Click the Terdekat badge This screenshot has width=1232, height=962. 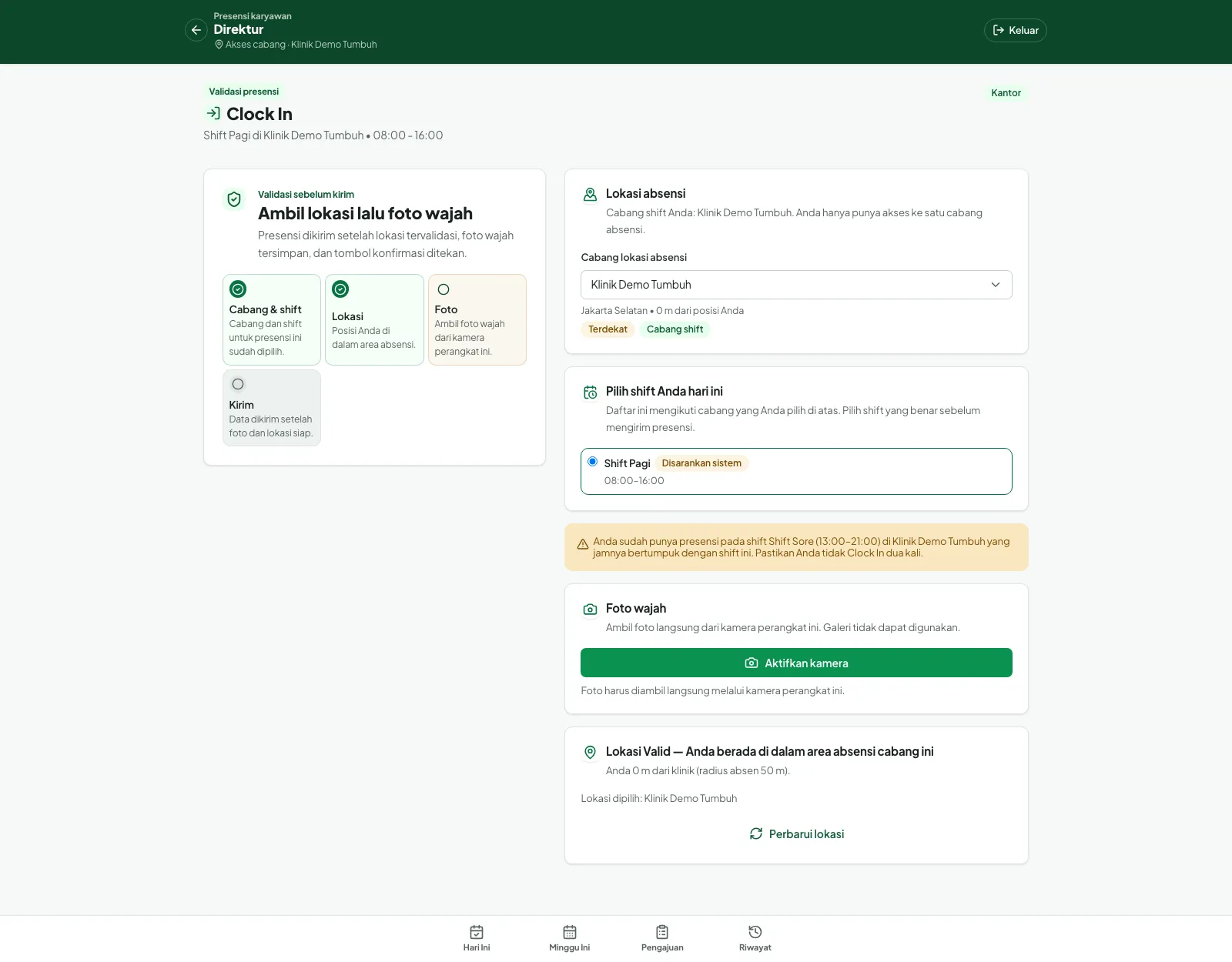tap(608, 329)
